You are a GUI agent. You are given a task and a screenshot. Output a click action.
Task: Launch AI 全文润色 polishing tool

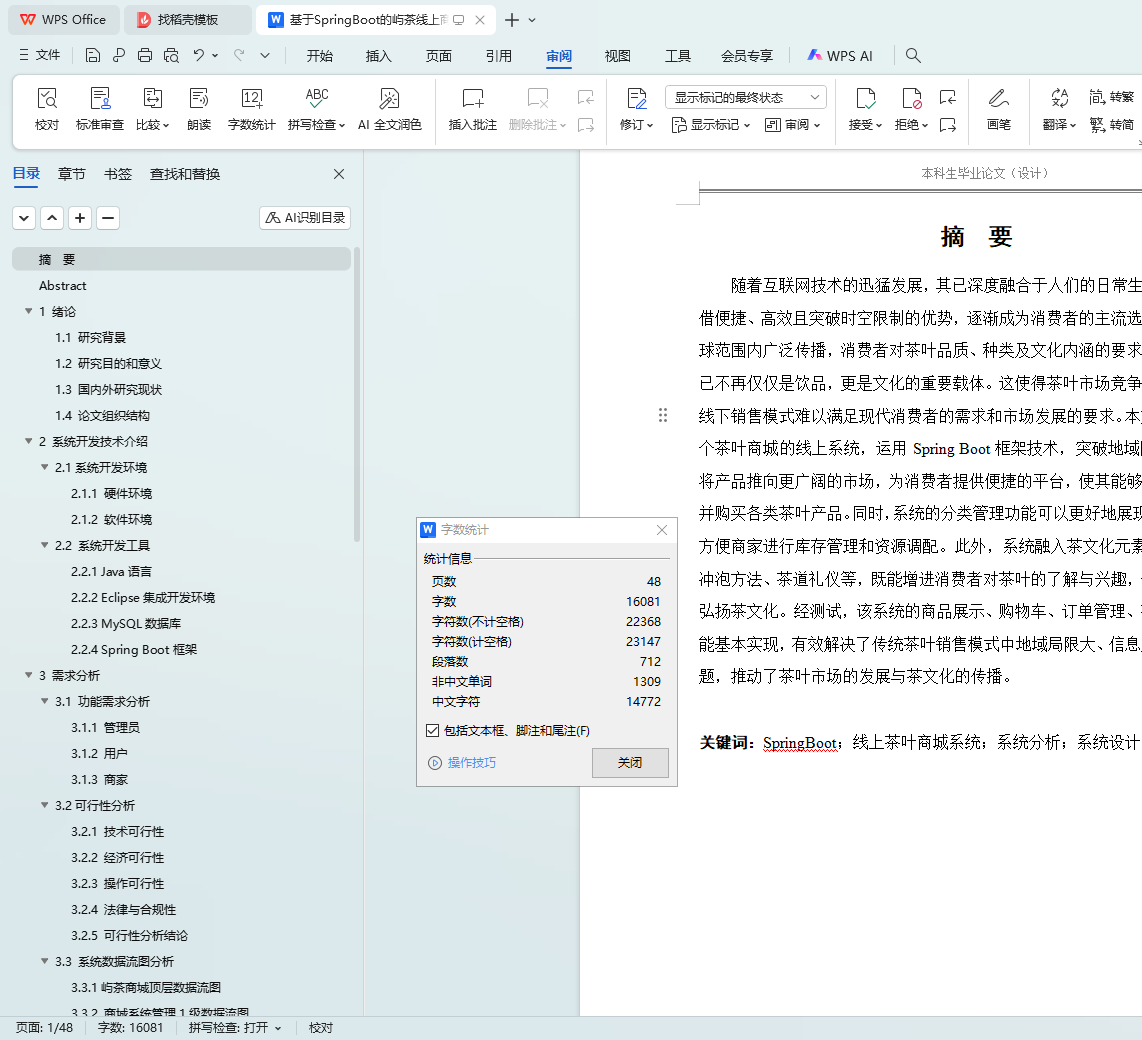[390, 109]
